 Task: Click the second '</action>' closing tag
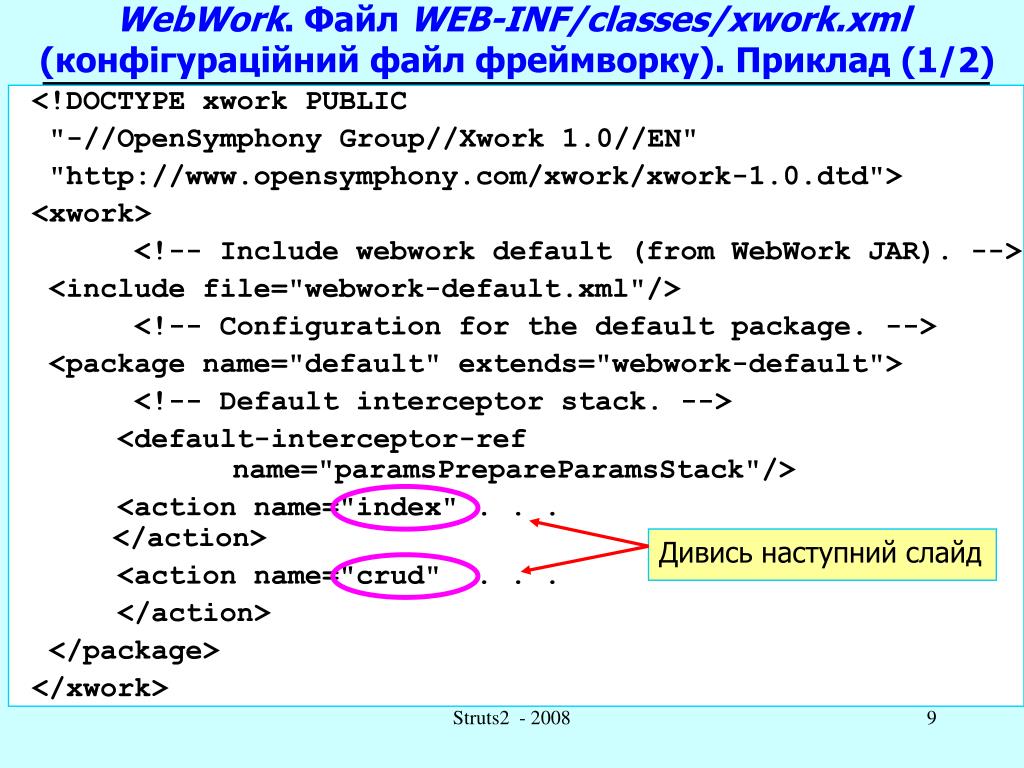click(x=193, y=613)
